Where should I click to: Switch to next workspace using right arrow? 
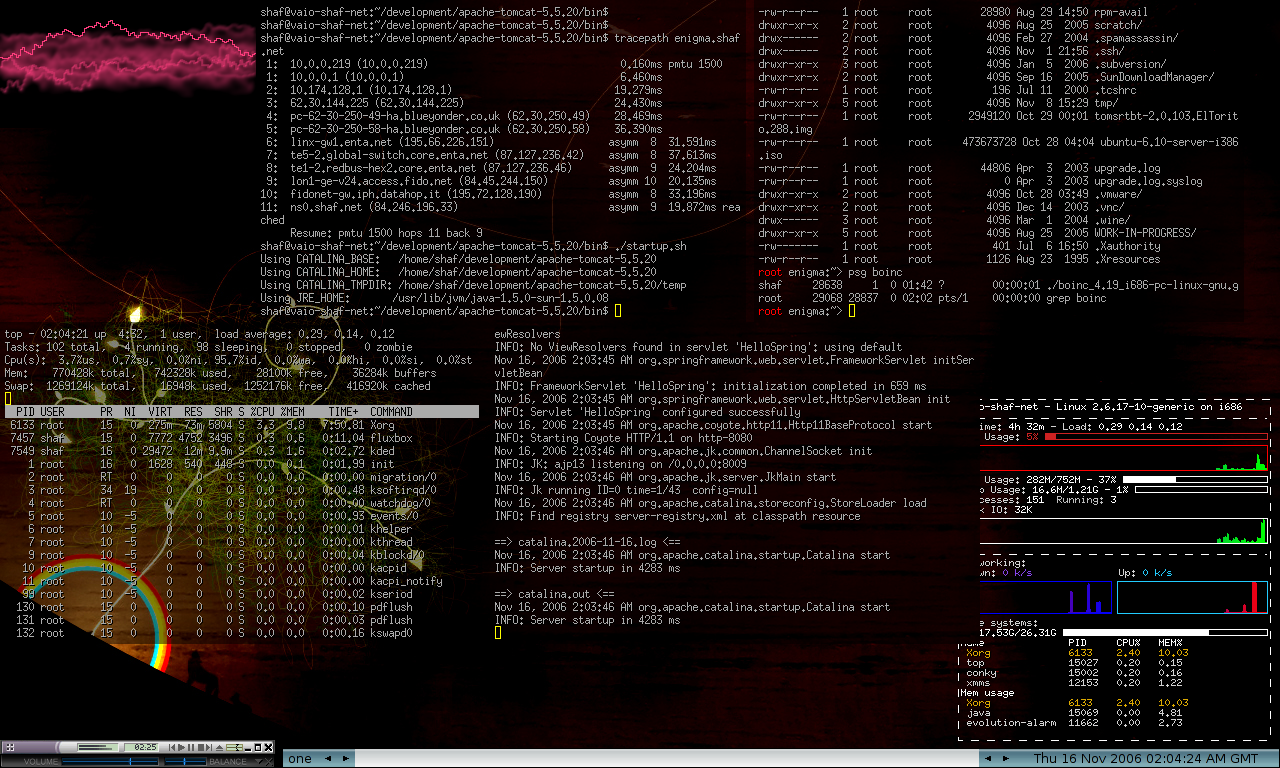[x=346, y=759]
